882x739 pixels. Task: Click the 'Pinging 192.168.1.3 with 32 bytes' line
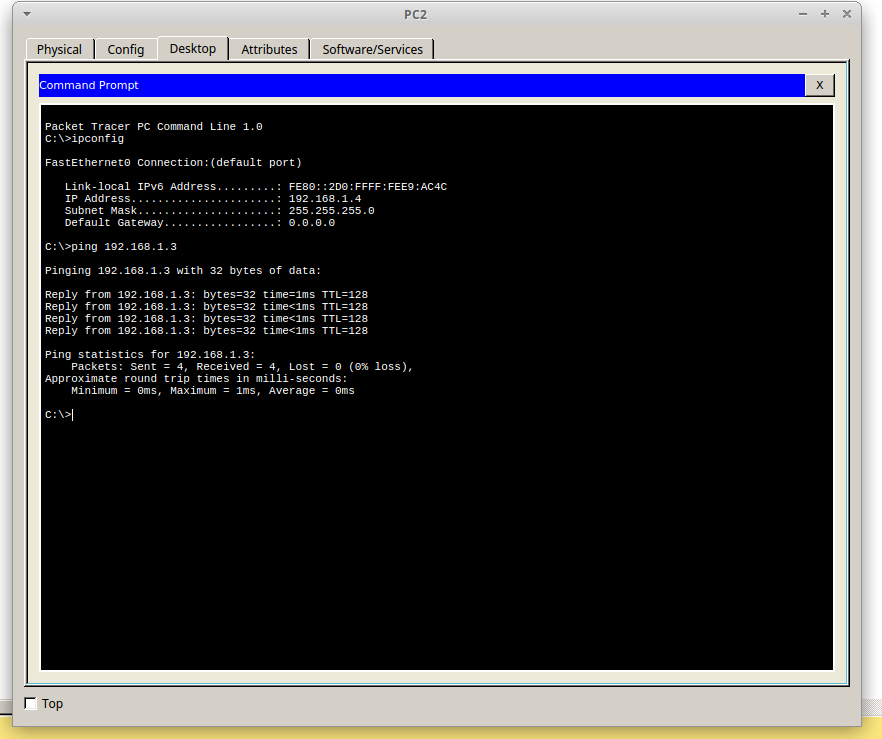point(183,271)
